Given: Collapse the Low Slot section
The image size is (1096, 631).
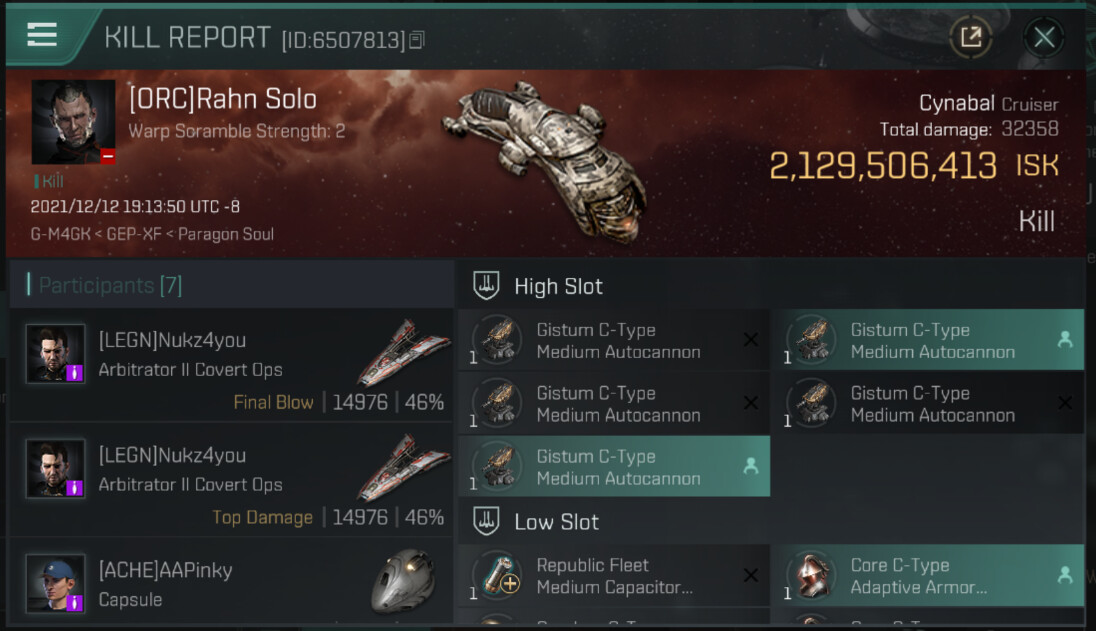Looking at the screenshot, I should click(x=486, y=522).
